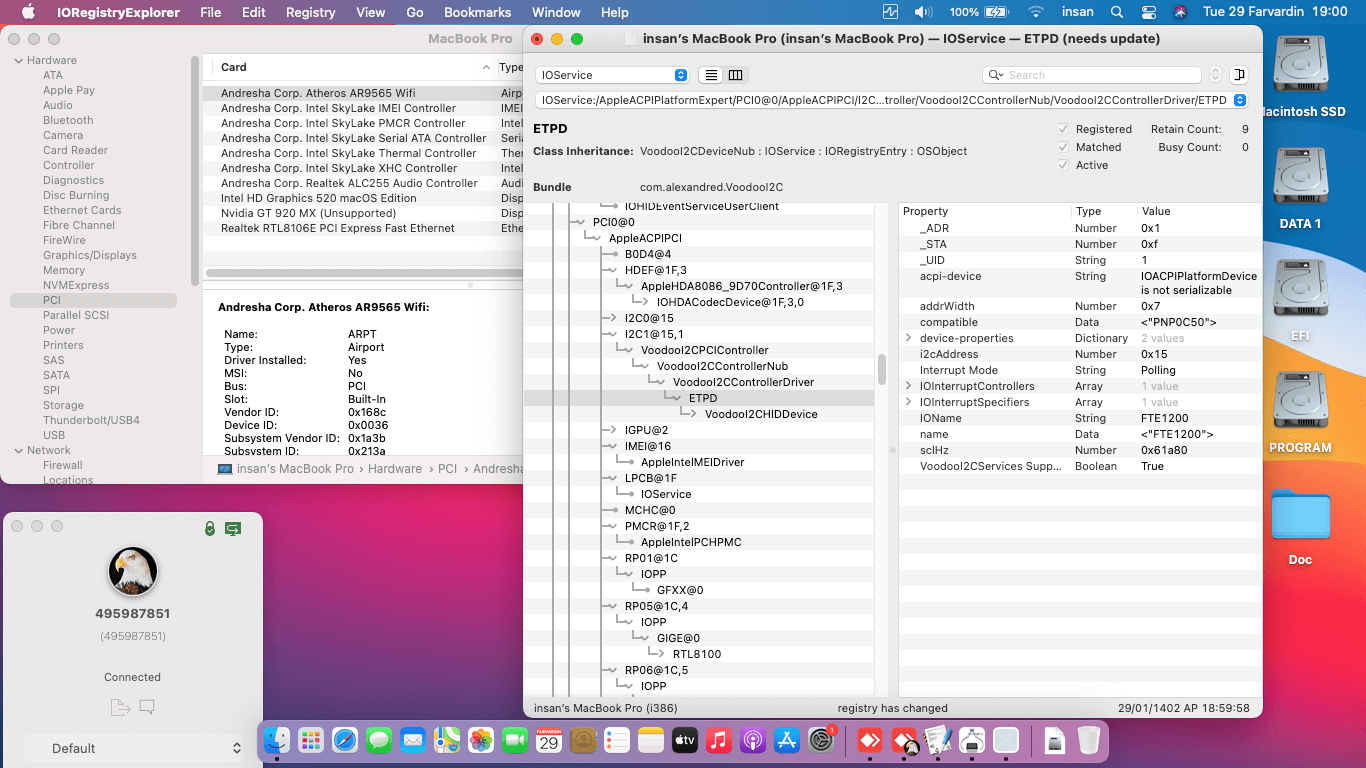Image resolution: width=1366 pixels, height=768 pixels.
Task: Select the RTL8100 registry entry
Action: click(697, 654)
